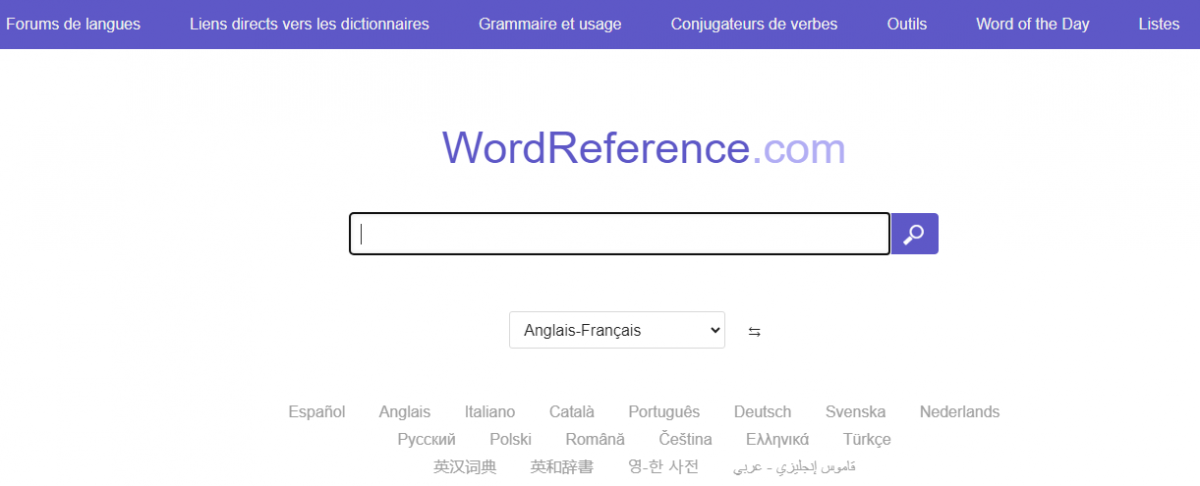The image size is (1200, 486).
Task: Click the magnifying glass search button
Action: tap(914, 234)
